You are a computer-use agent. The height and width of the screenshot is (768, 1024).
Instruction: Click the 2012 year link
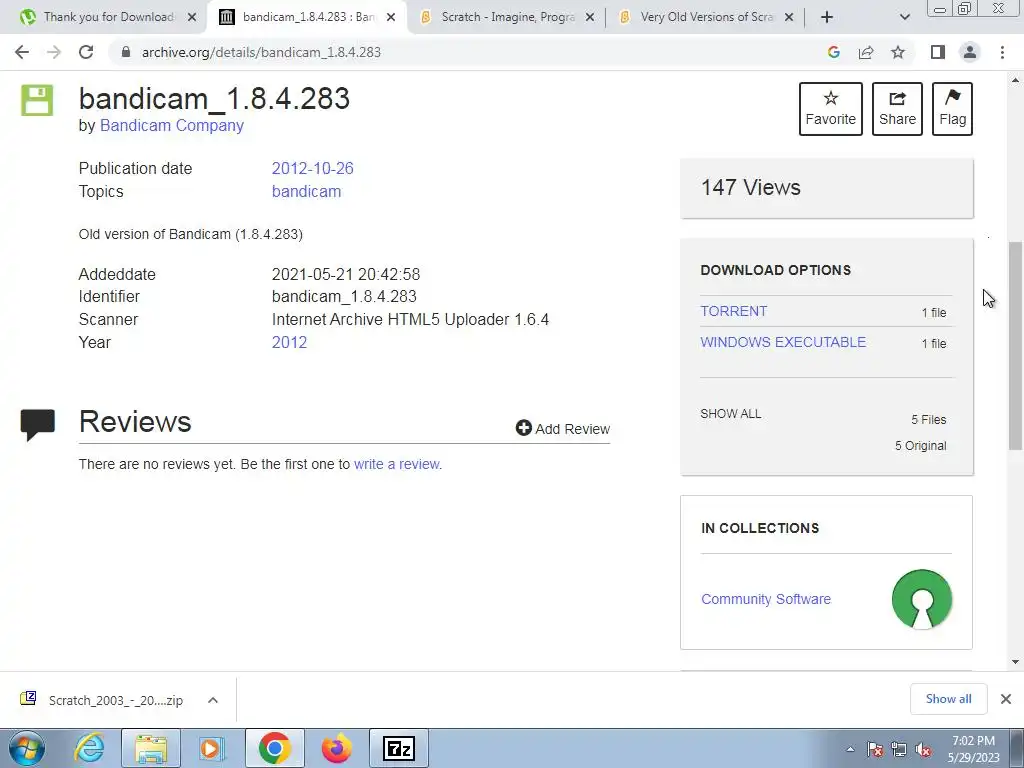pos(289,342)
